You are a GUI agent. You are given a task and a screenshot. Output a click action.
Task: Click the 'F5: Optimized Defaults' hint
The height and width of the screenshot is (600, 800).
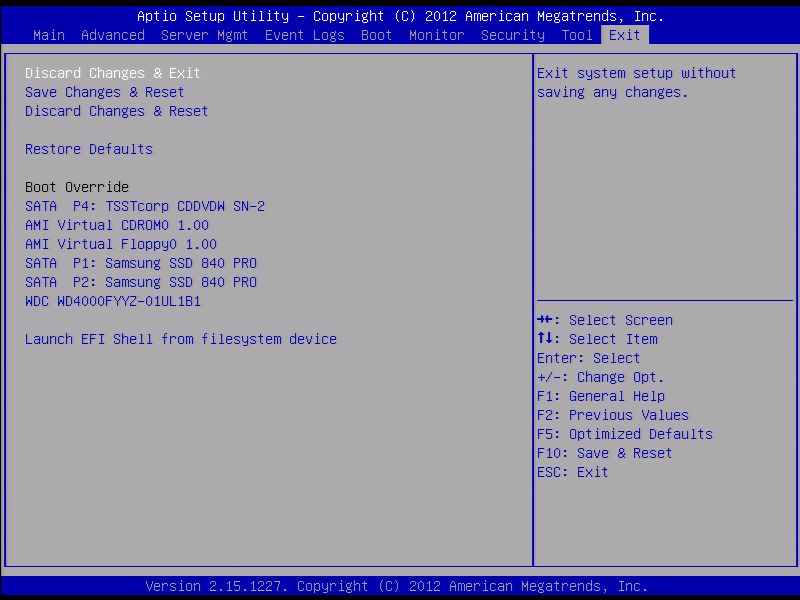[624, 434]
